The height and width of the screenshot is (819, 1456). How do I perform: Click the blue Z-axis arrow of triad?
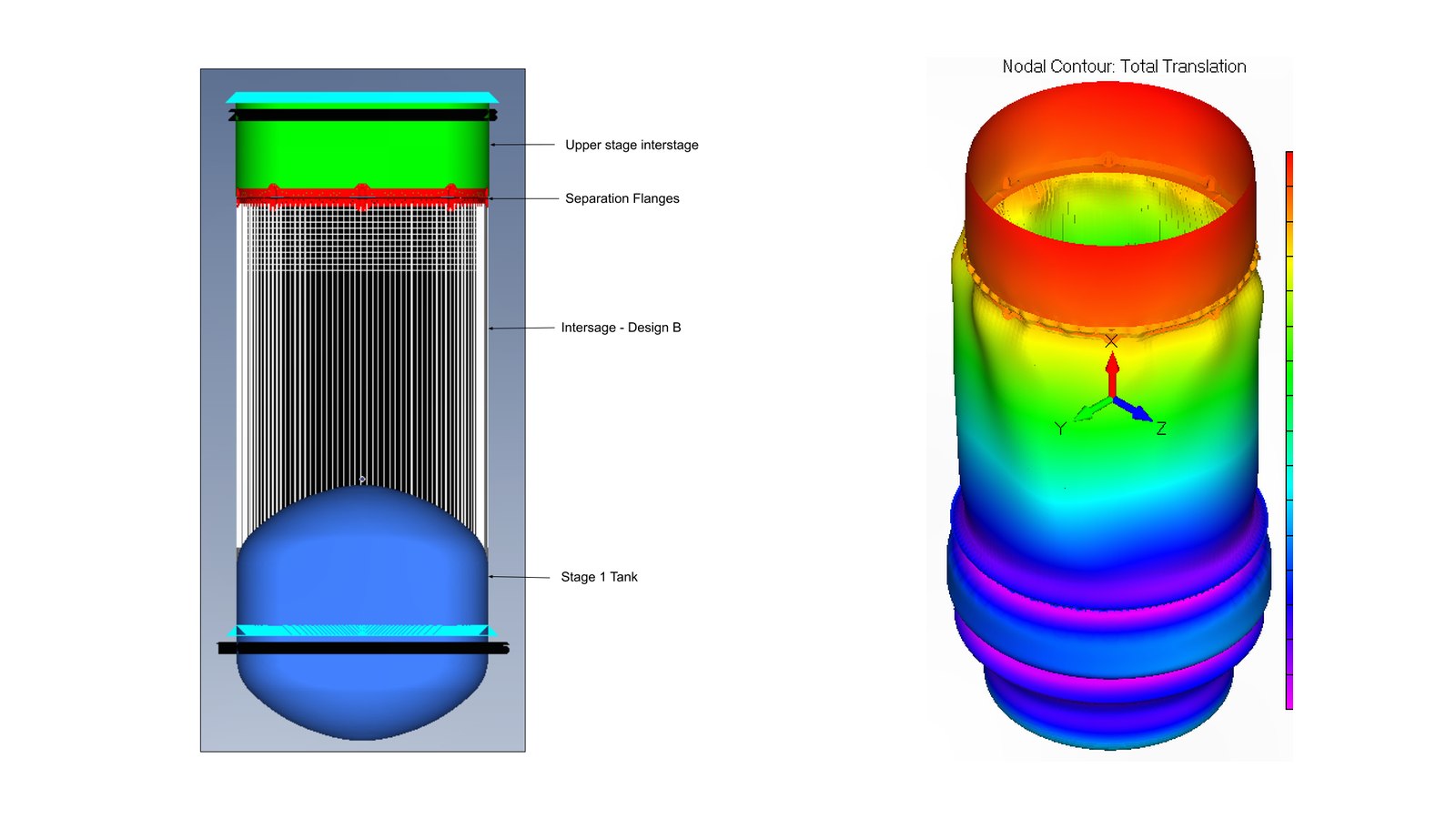click(x=1135, y=409)
